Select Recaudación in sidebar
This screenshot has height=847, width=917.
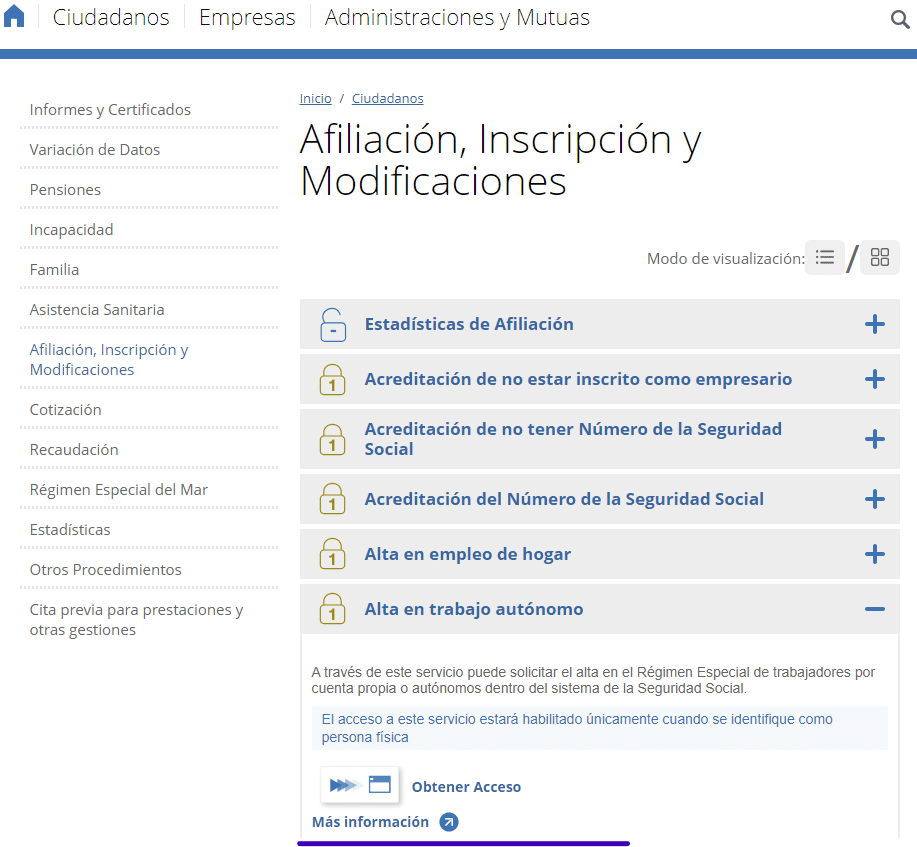tap(74, 450)
